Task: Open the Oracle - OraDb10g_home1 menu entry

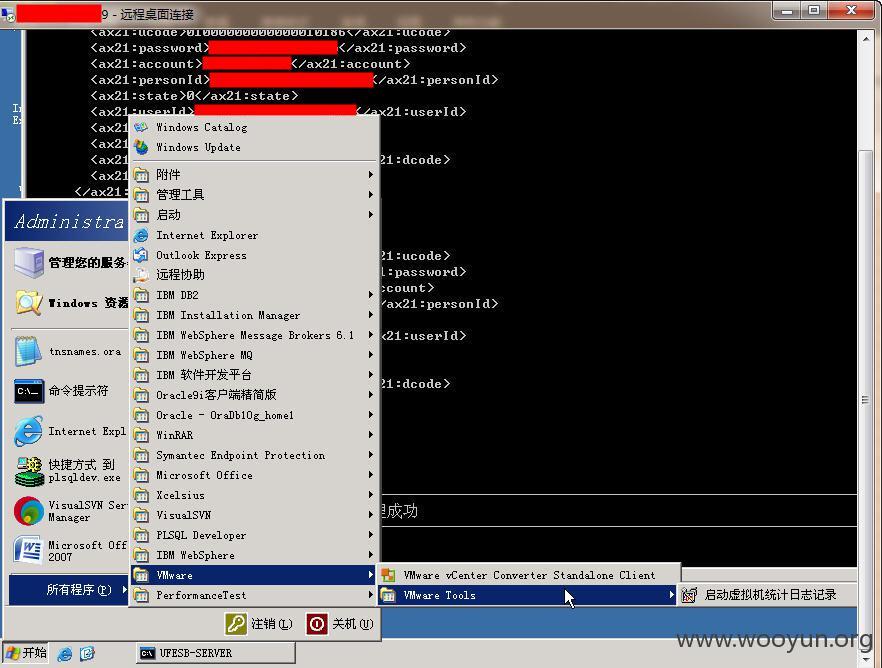Action: (254, 415)
